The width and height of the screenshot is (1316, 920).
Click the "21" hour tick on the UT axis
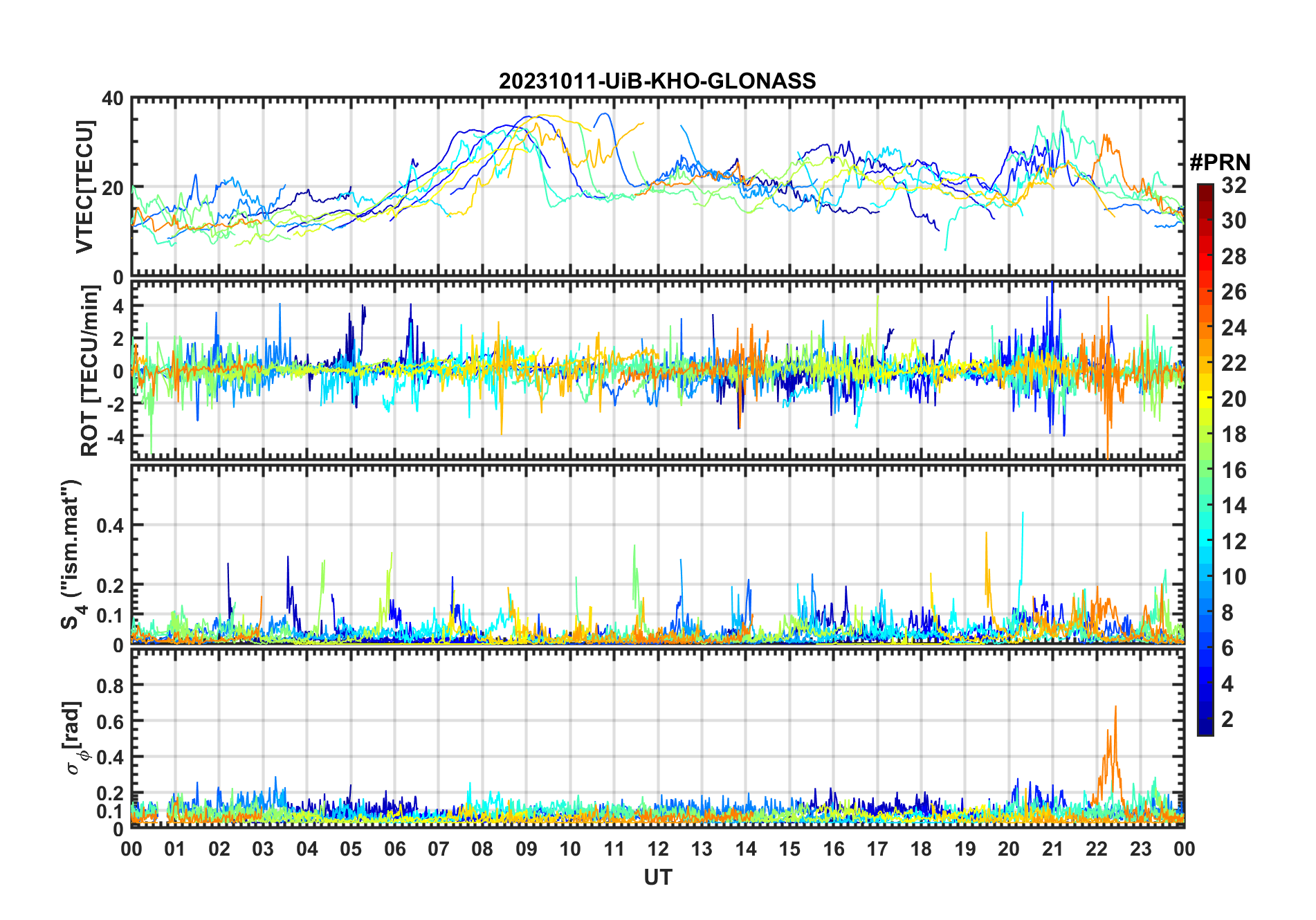click(x=1053, y=849)
